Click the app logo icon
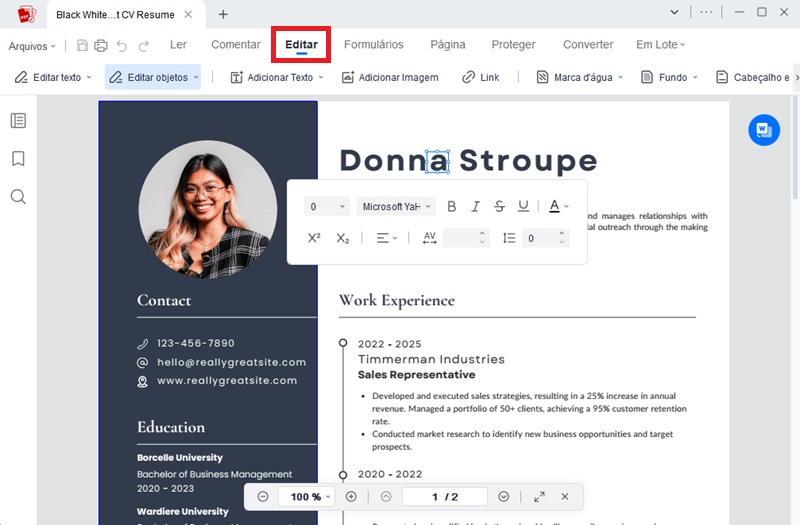The height and width of the screenshot is (525, 800). pyautogui.click(x=27, y=14)
